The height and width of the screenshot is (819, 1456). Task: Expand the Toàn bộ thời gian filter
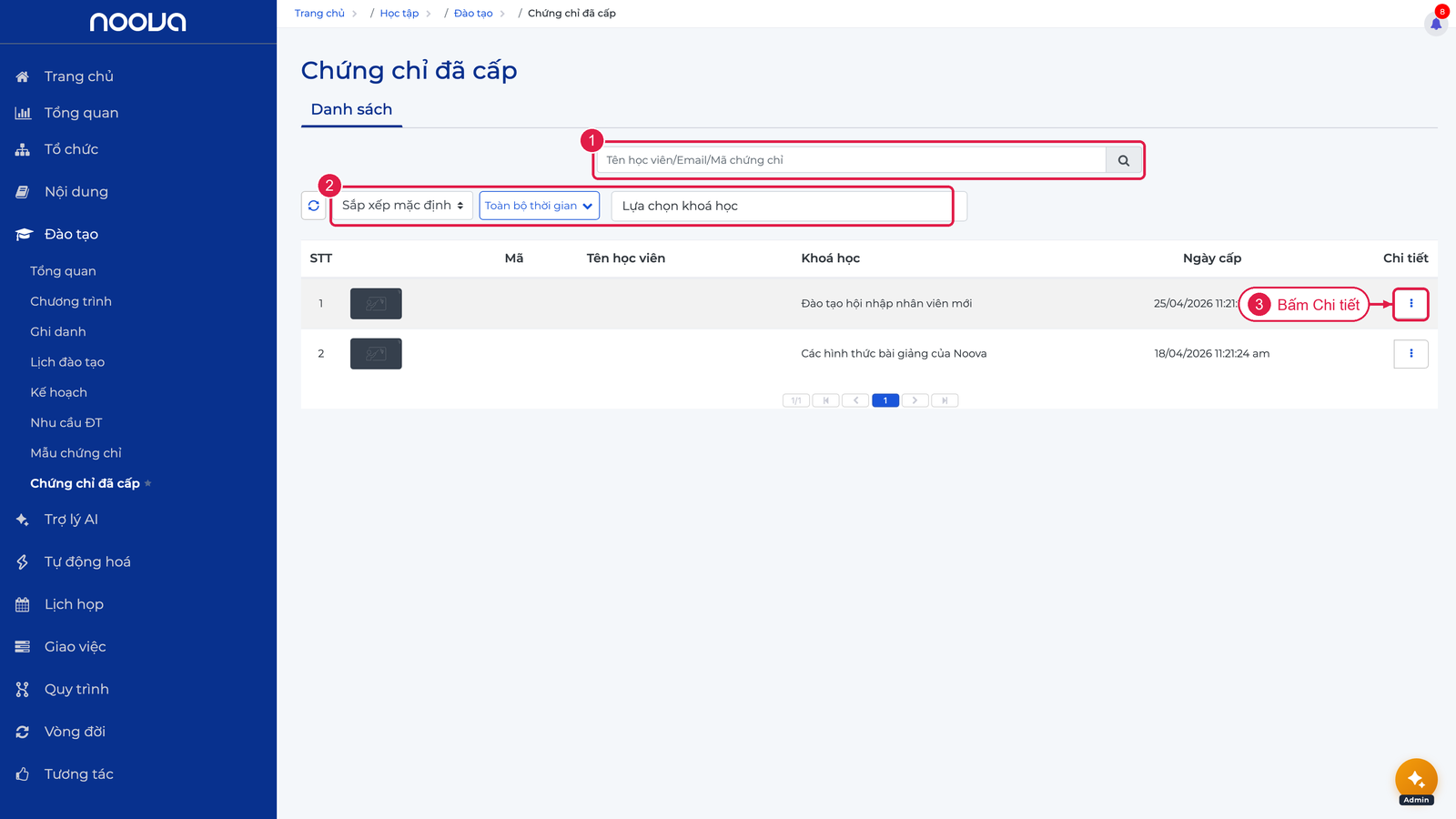[x=539, y=206]
